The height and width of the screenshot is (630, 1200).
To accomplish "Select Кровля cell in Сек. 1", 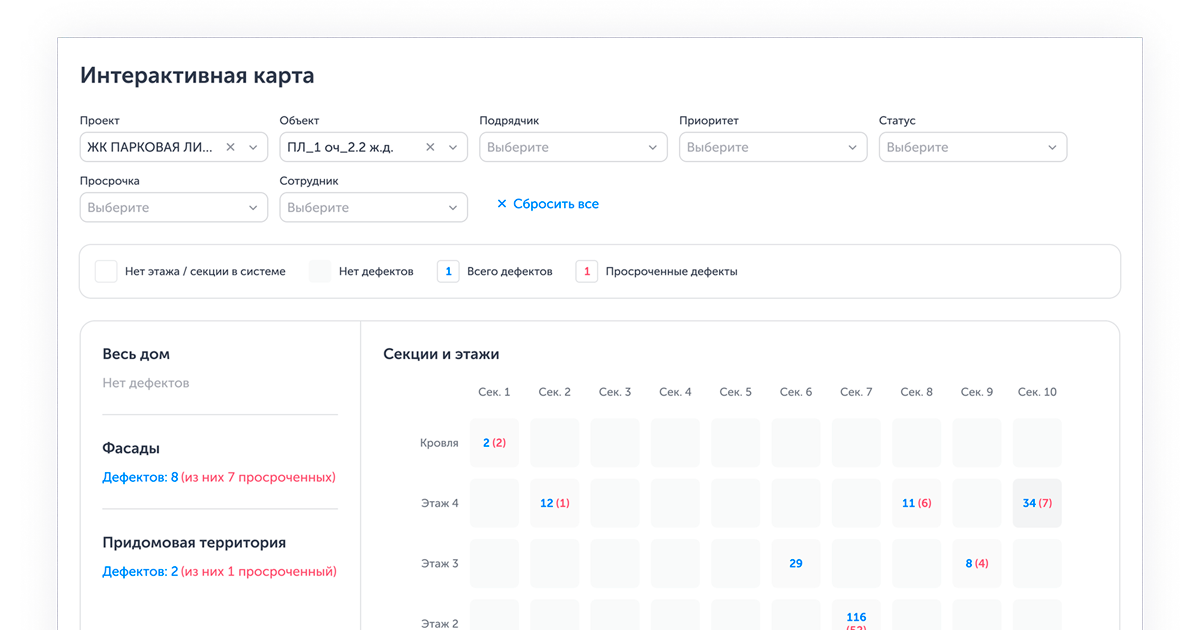I will (x=494, y=443).
